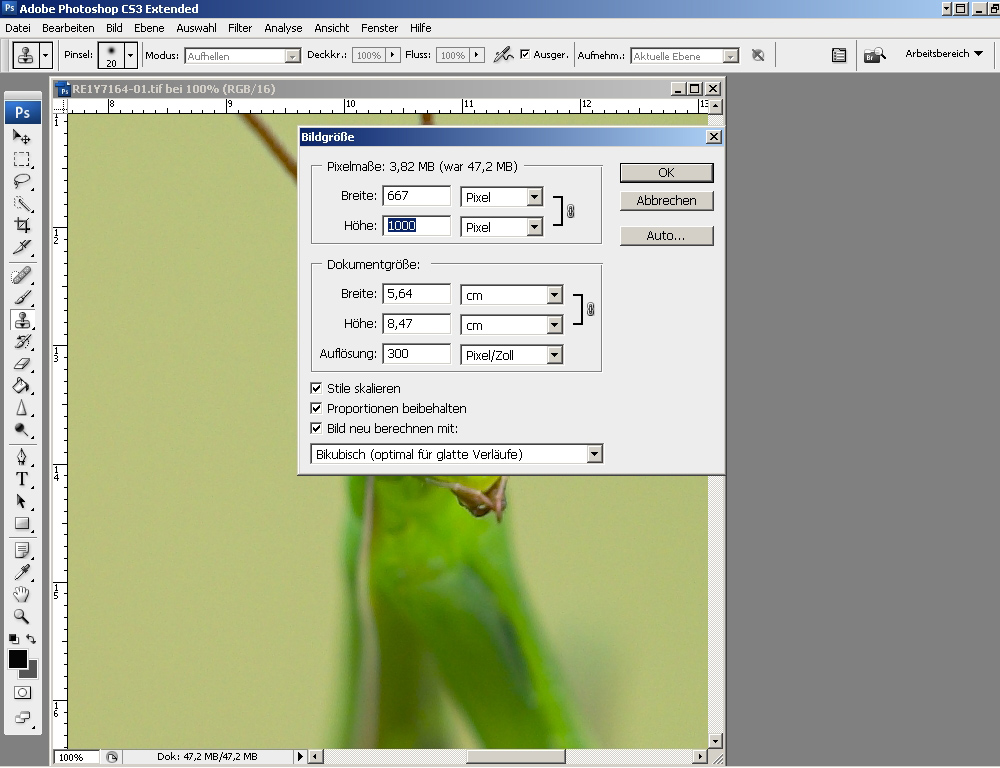This screenshot has width=1000, height=768.
Task: Open the Pinsel brush preset picker
Action: click(131, 55)
